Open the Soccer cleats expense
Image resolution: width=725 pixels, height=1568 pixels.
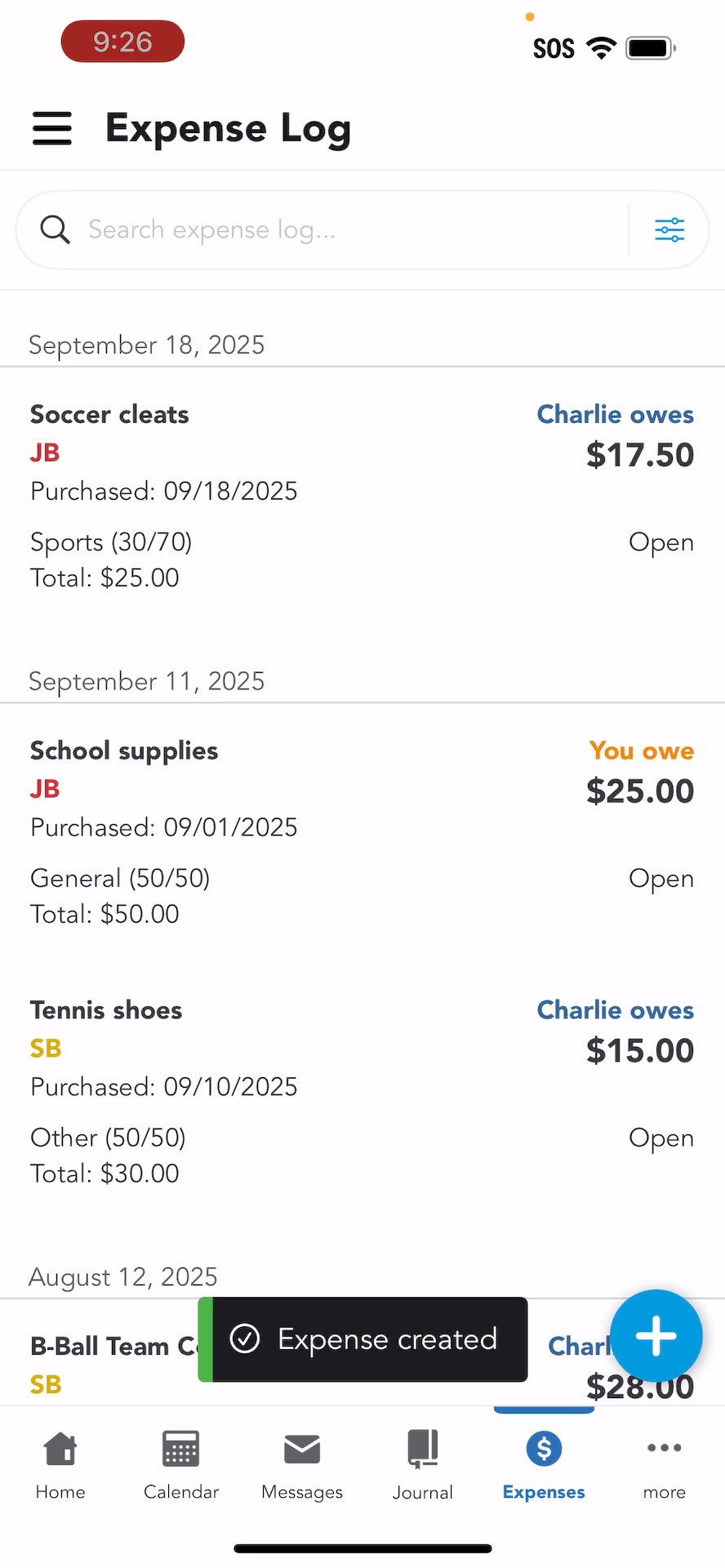(109, 415)
